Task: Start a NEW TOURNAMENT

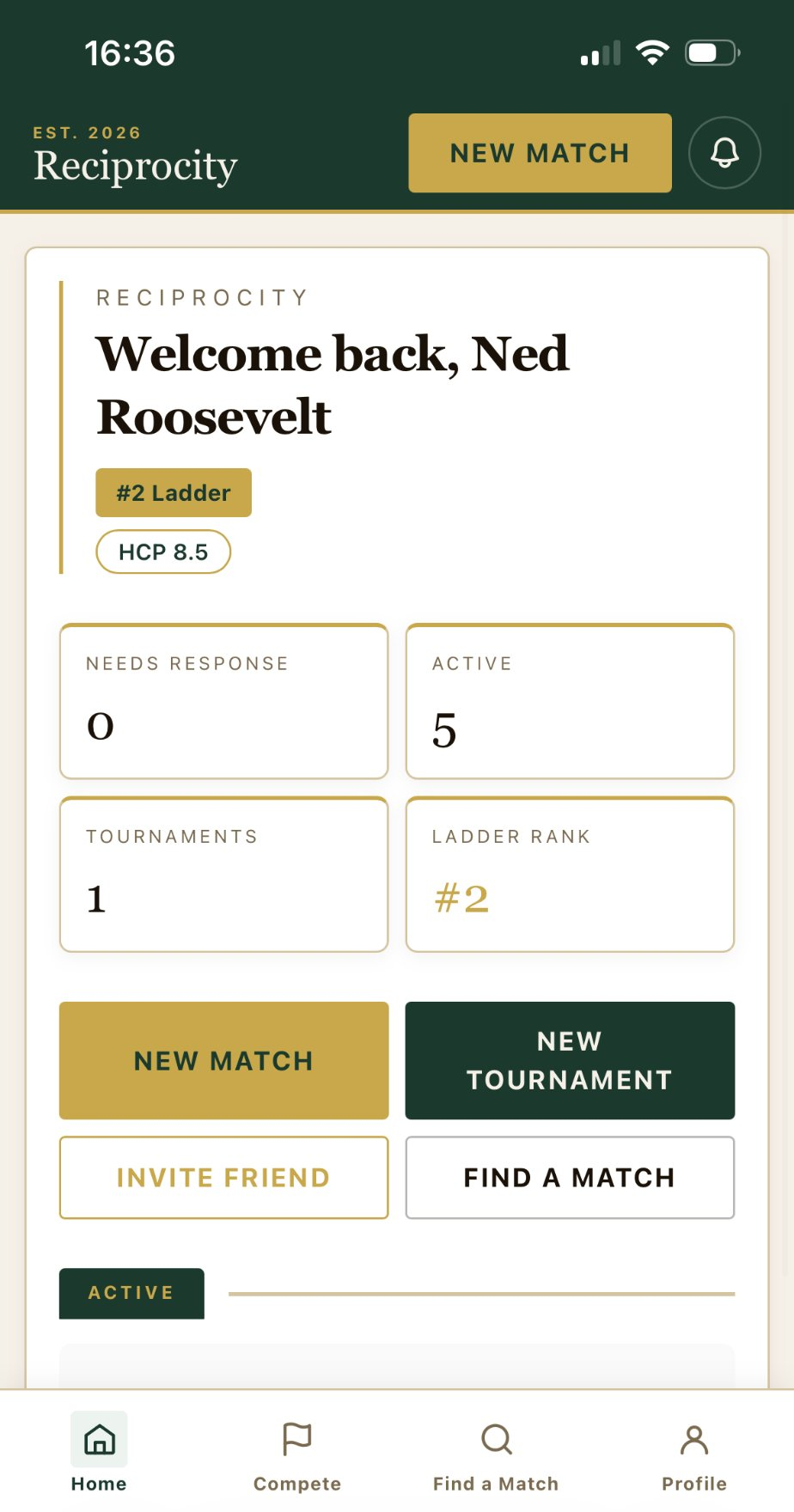Action: coord(569,1060)
